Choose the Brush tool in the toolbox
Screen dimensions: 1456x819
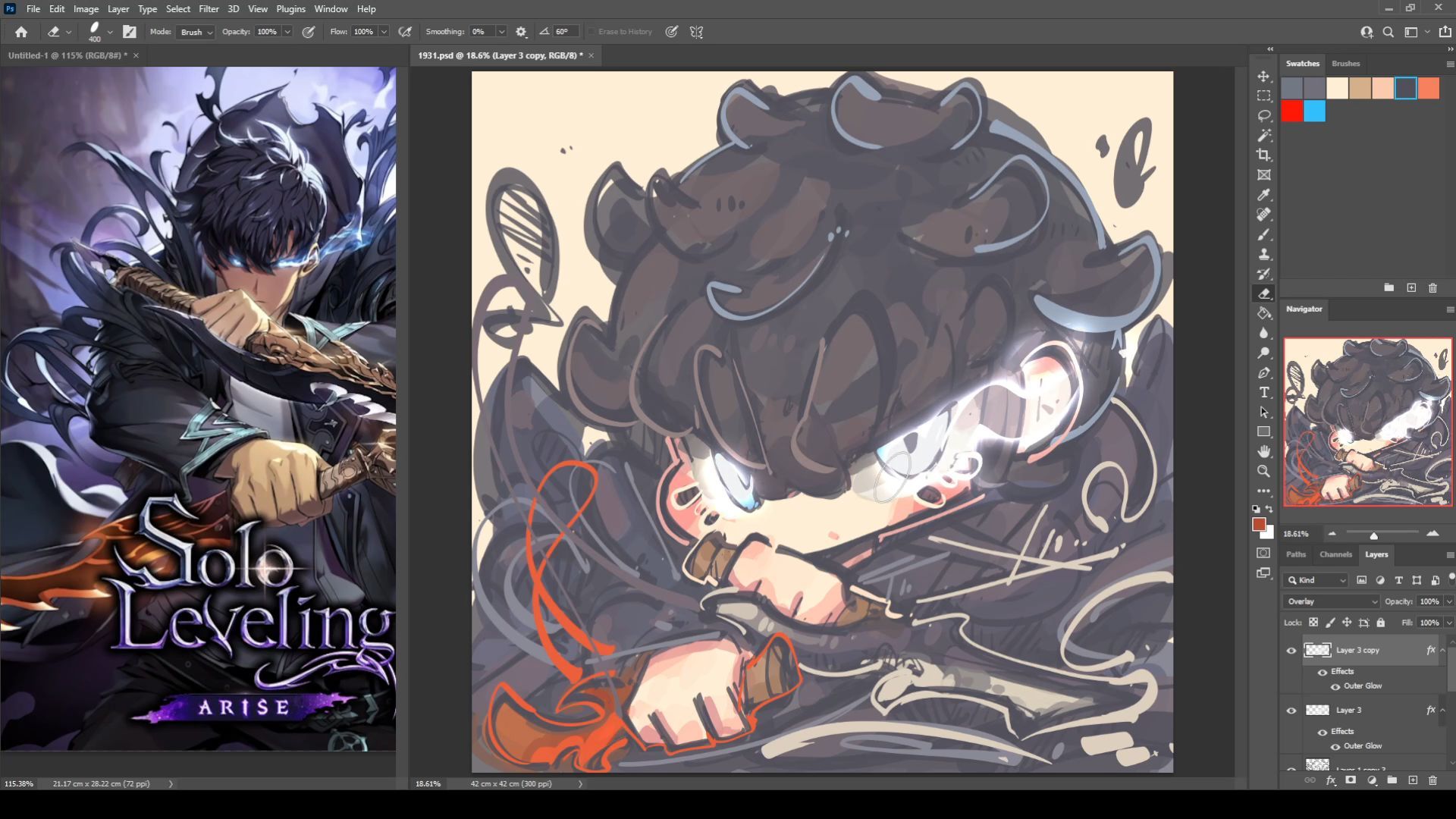pos(1263,234)
